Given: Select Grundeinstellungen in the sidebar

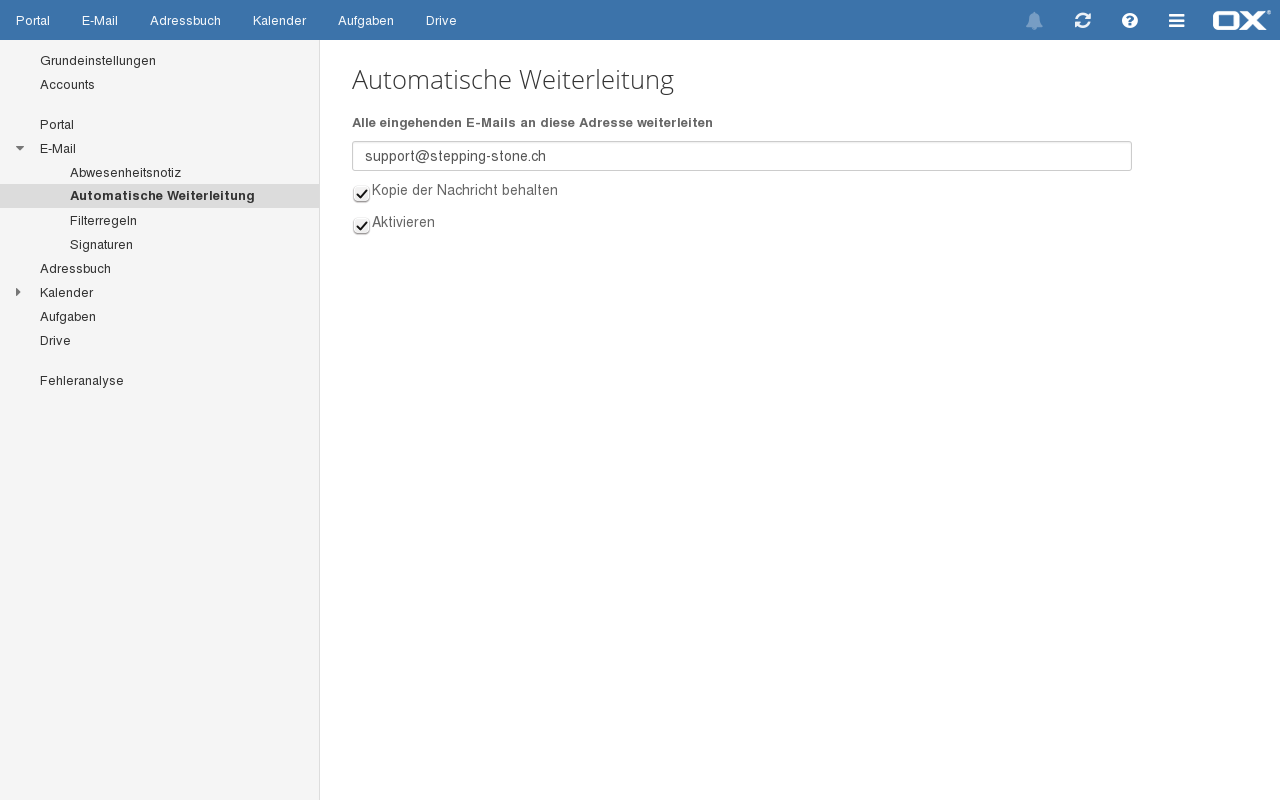Looking at the screenshot, I should (x=98, y=60).
